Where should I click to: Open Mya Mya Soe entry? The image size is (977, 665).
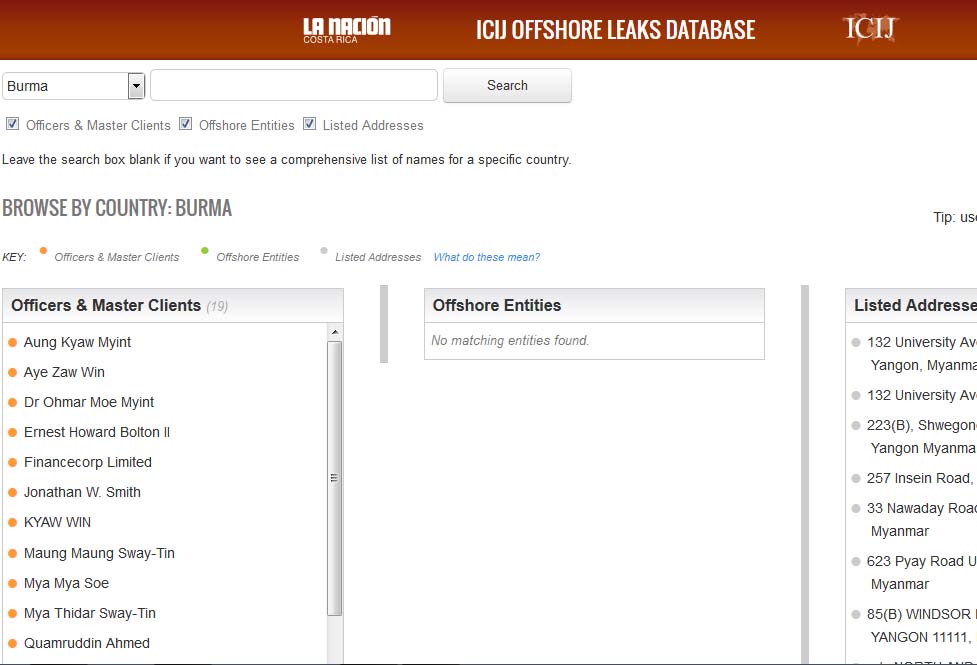click(x=66, y=583)
